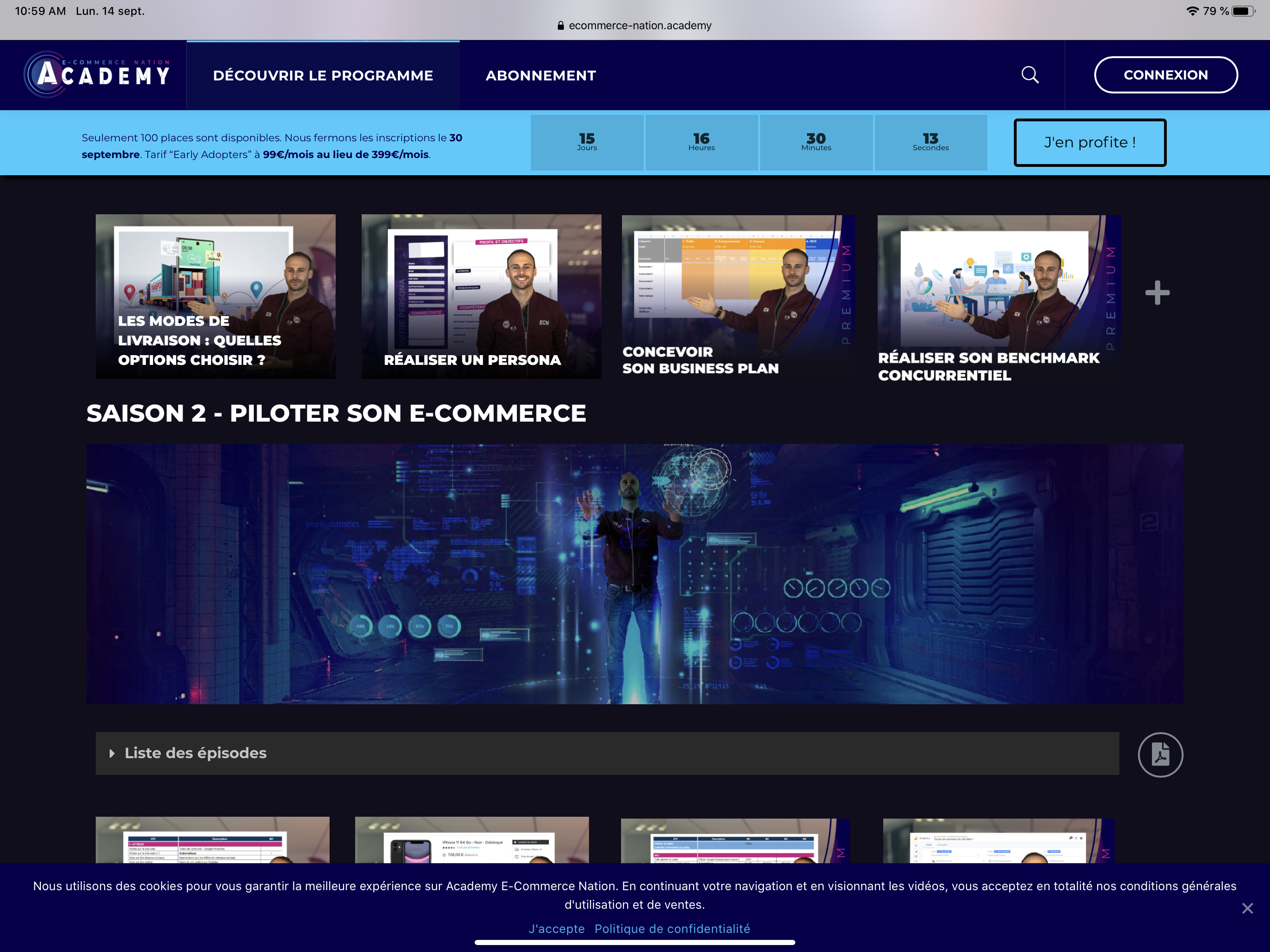This screenshot has height=952, width=1270.
Task: Open Réaliser un persona video
Action: [481, 296]
